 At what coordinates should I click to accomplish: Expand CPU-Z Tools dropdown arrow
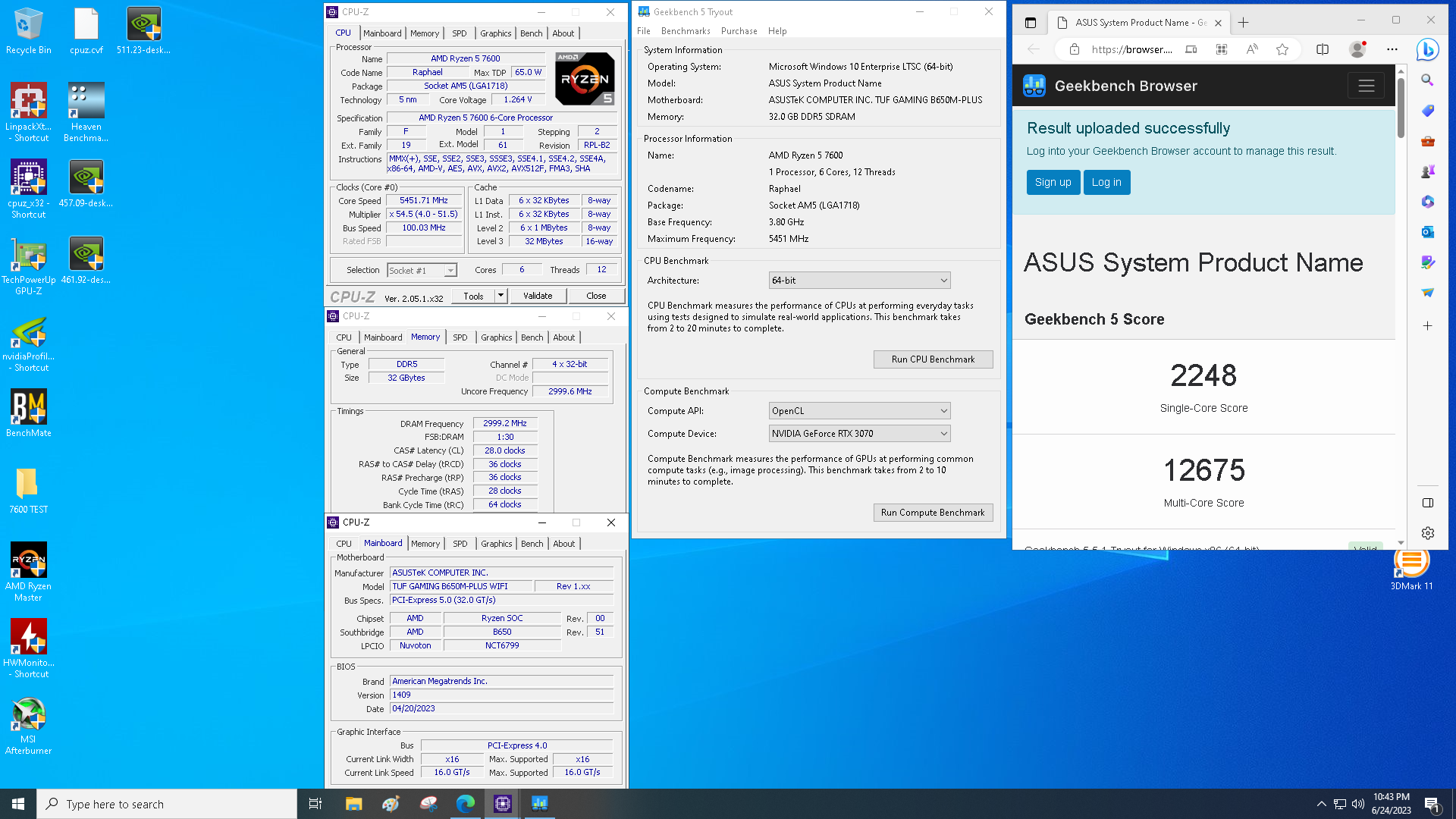click(500, 296)
